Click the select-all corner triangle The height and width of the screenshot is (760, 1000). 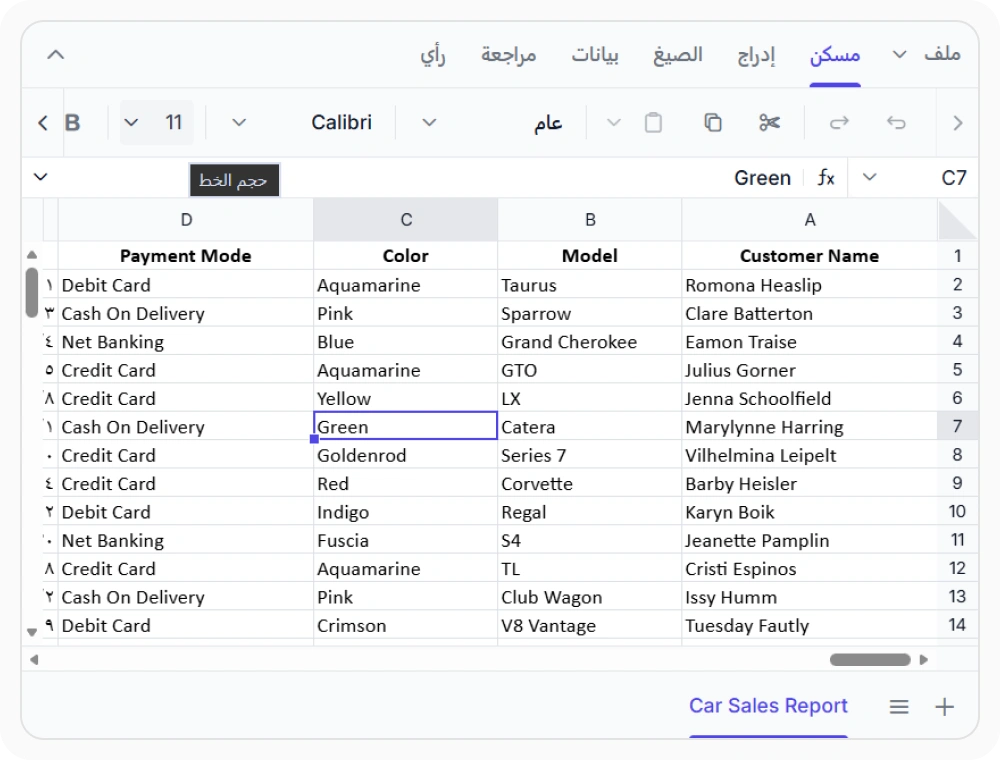(x=957, y=219)
